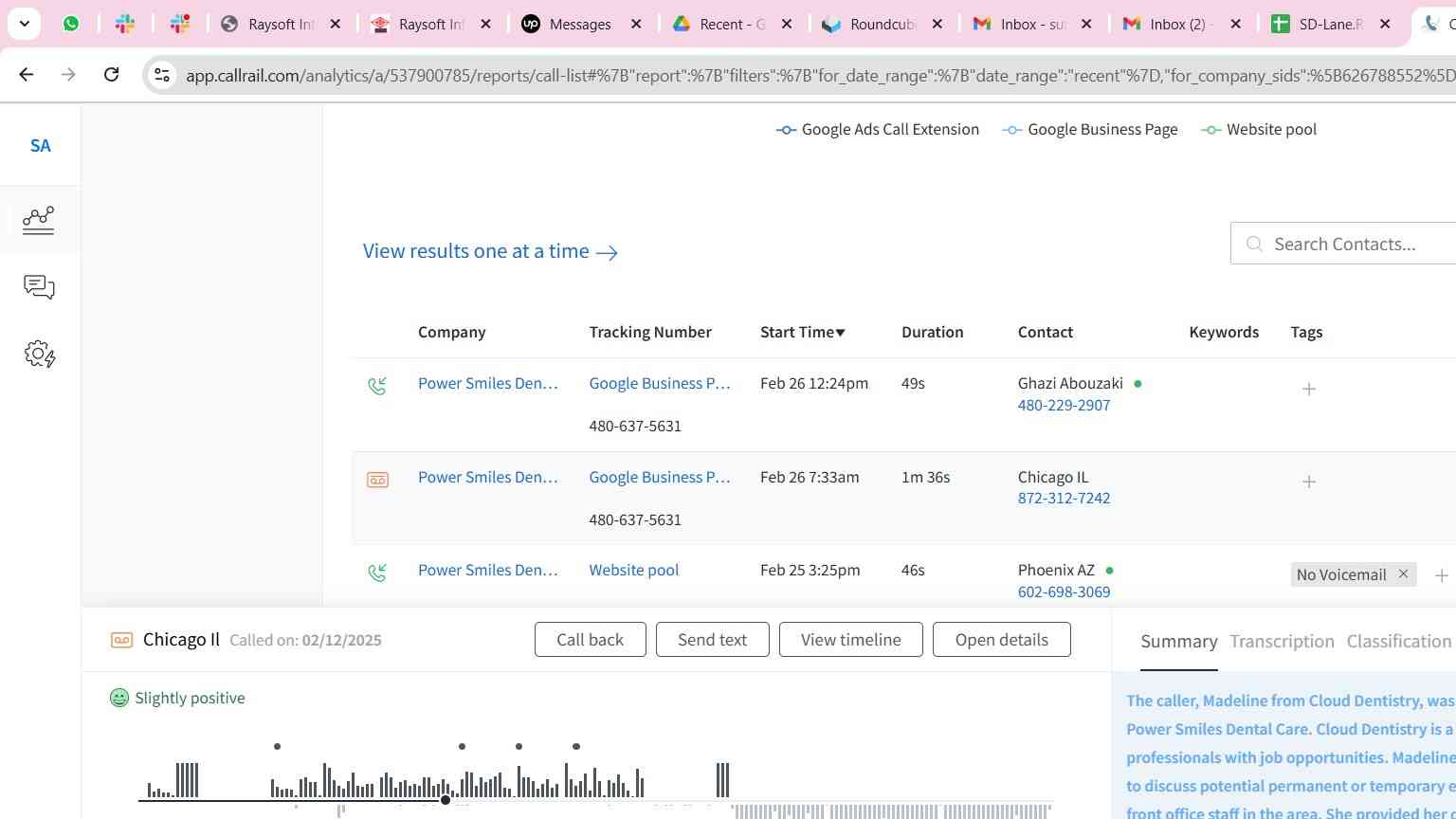Click the inbound call icon for Phoenix AZ row
The width and height of the screenshot is (1456, 819).
pyautogui.click(x=377, y=573)
